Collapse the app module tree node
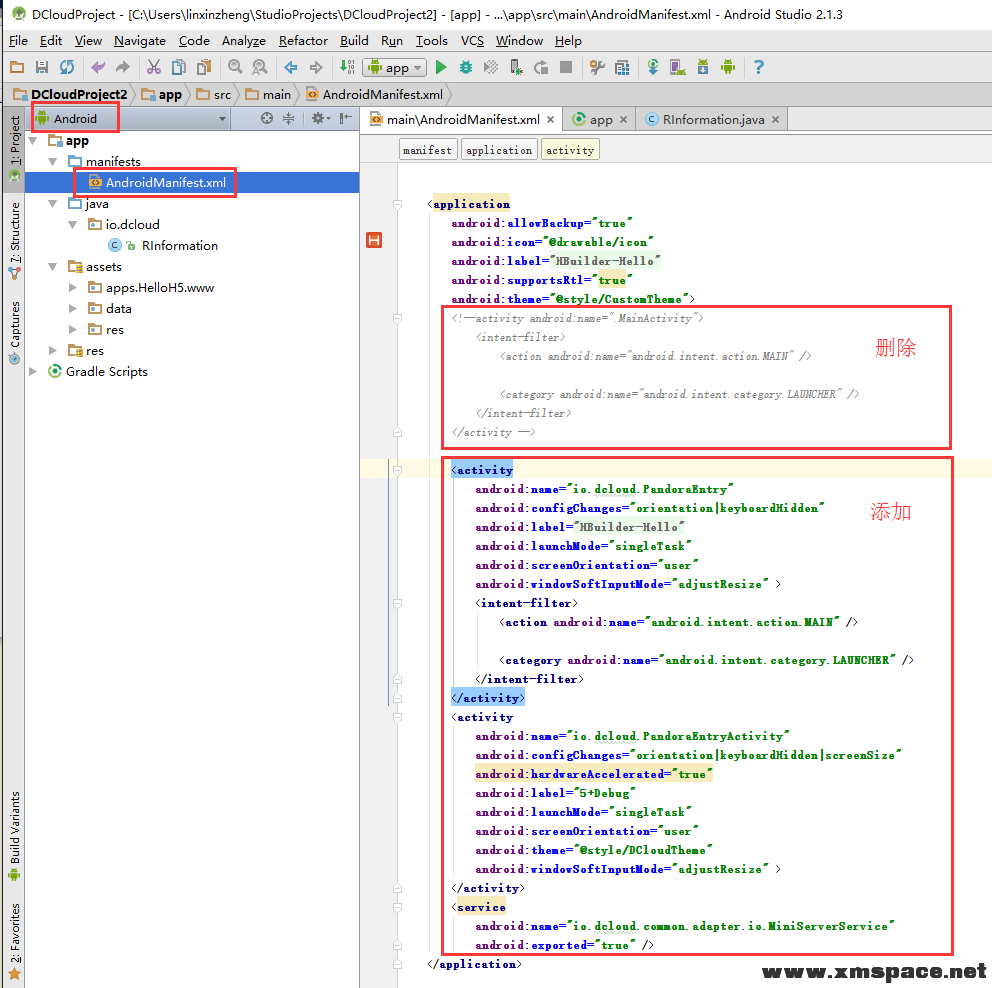The image size is (992, 988). (x=32, y=140)
